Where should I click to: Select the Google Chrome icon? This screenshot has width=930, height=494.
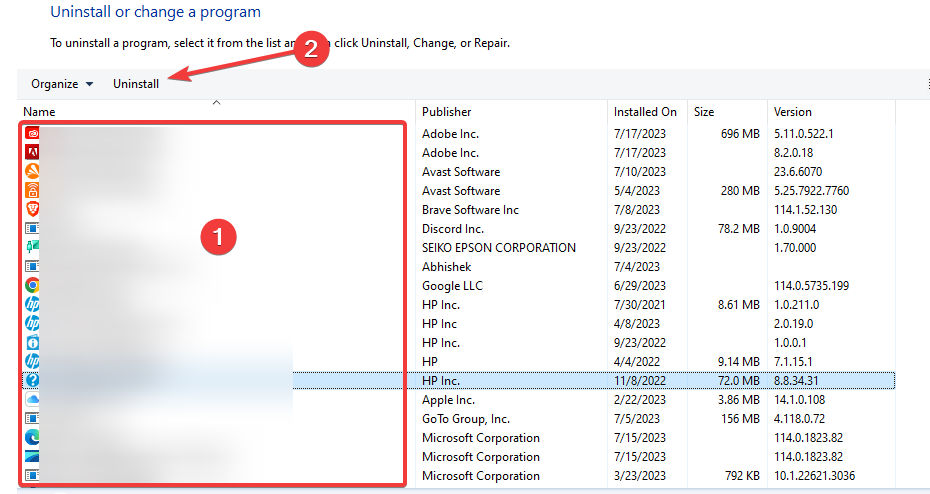(32, 285)
